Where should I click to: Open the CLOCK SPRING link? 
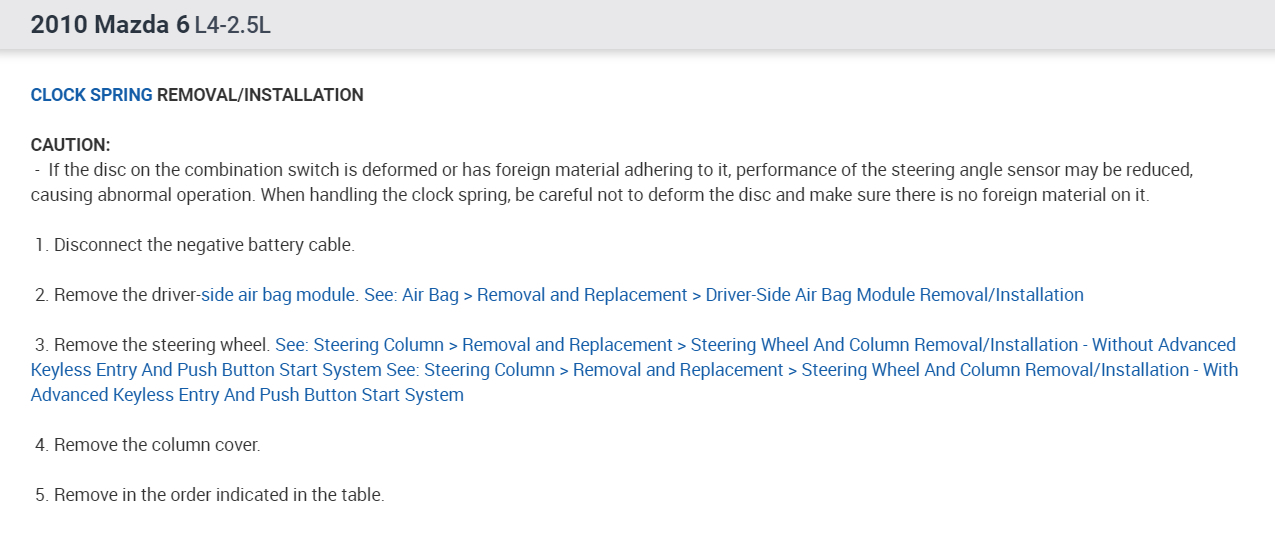(x=91, y=95)
